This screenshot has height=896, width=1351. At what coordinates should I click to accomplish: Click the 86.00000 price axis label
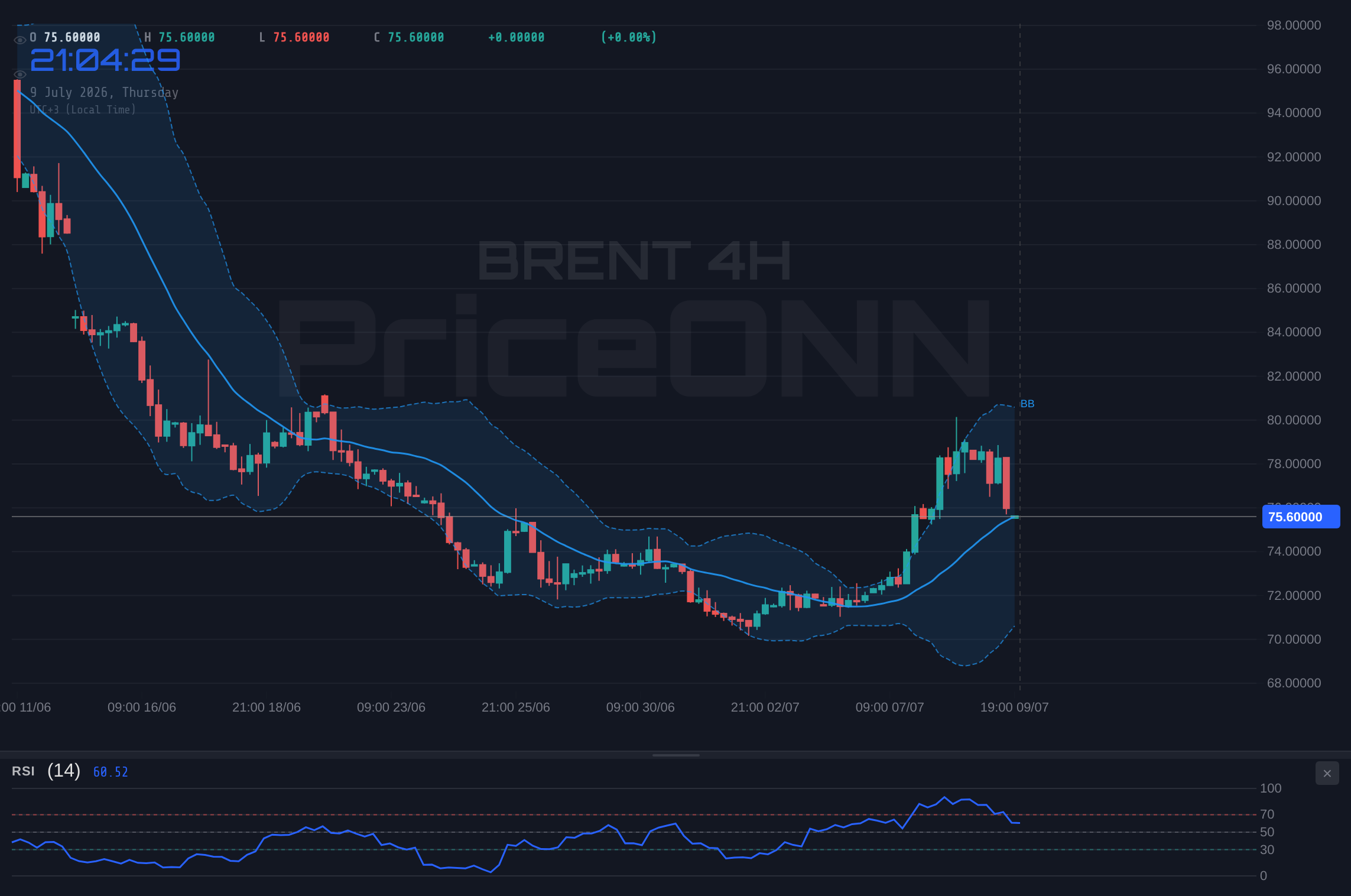coord(1294,288)
